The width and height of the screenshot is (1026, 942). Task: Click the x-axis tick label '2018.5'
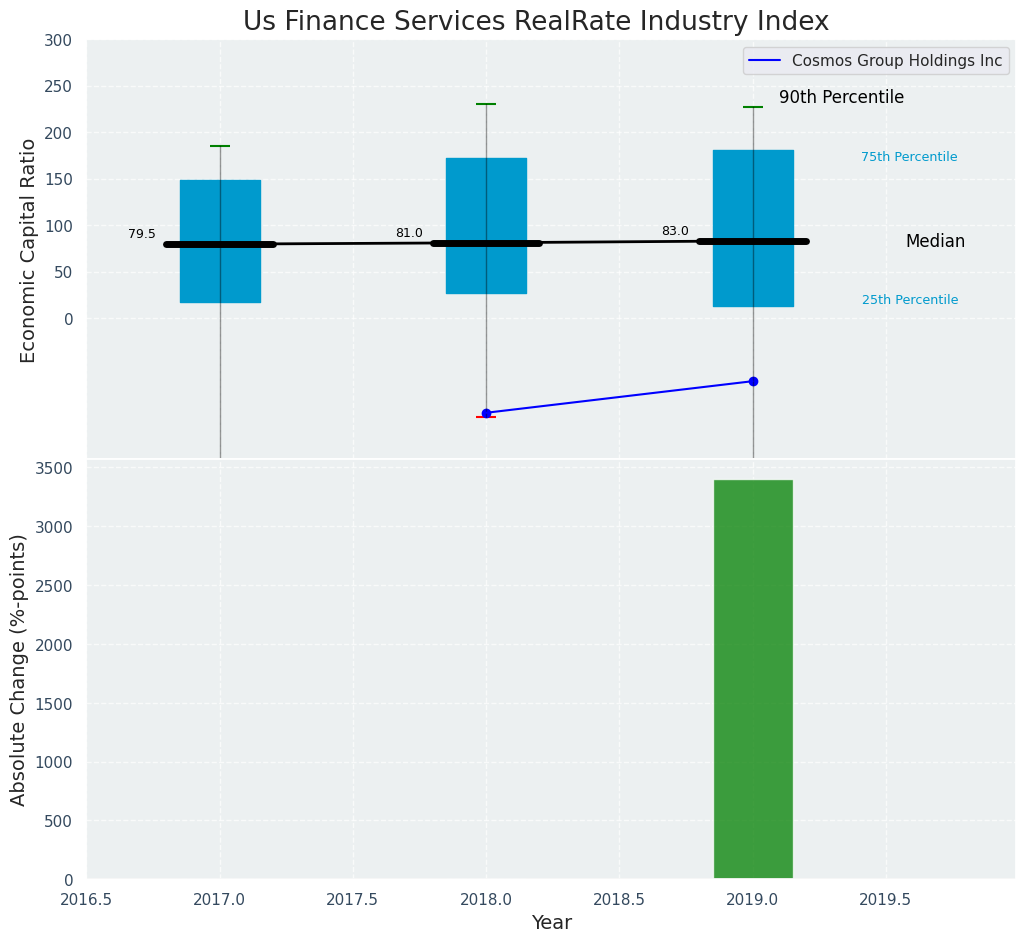pos(620,899)
